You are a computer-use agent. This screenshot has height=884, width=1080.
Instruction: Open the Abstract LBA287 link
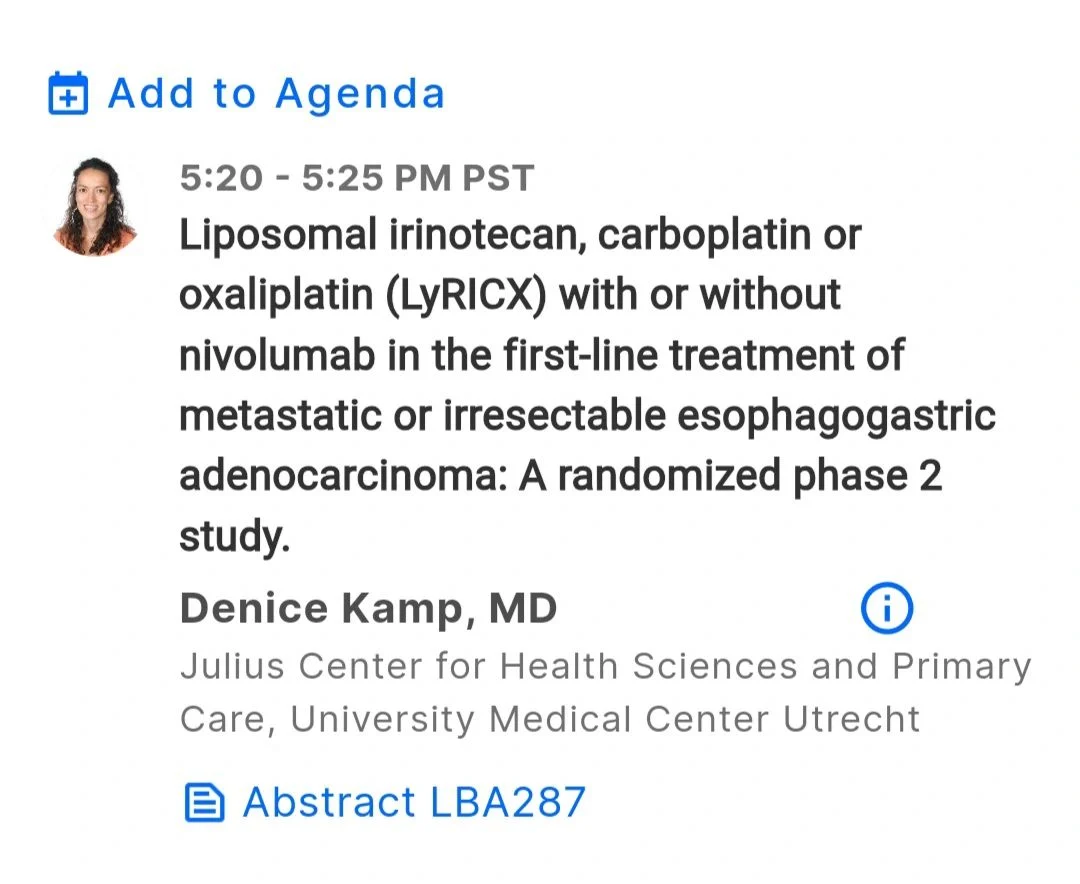[413, 802]
